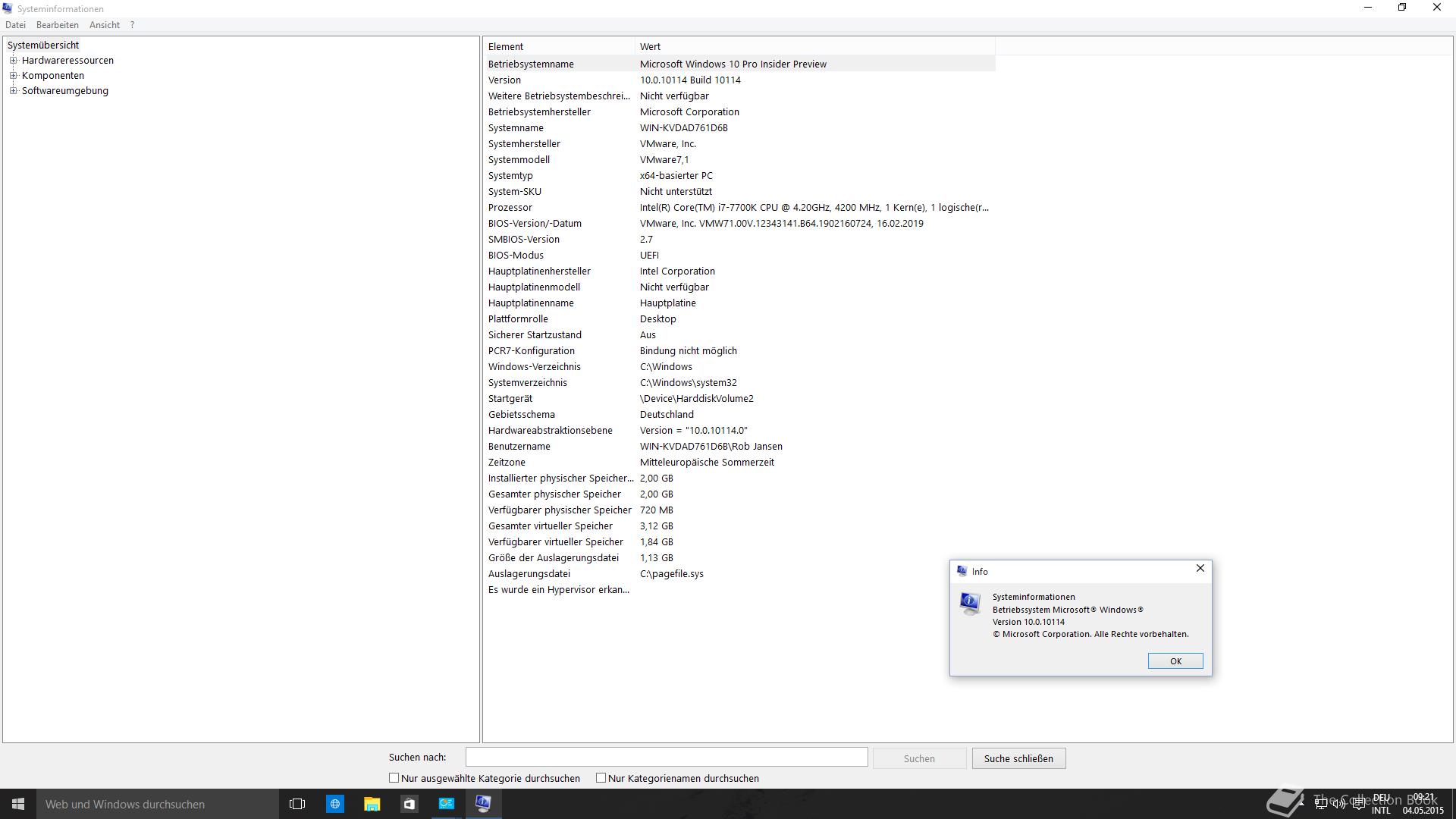
Task: Click the Wert column header
Action: pos(815,46)
